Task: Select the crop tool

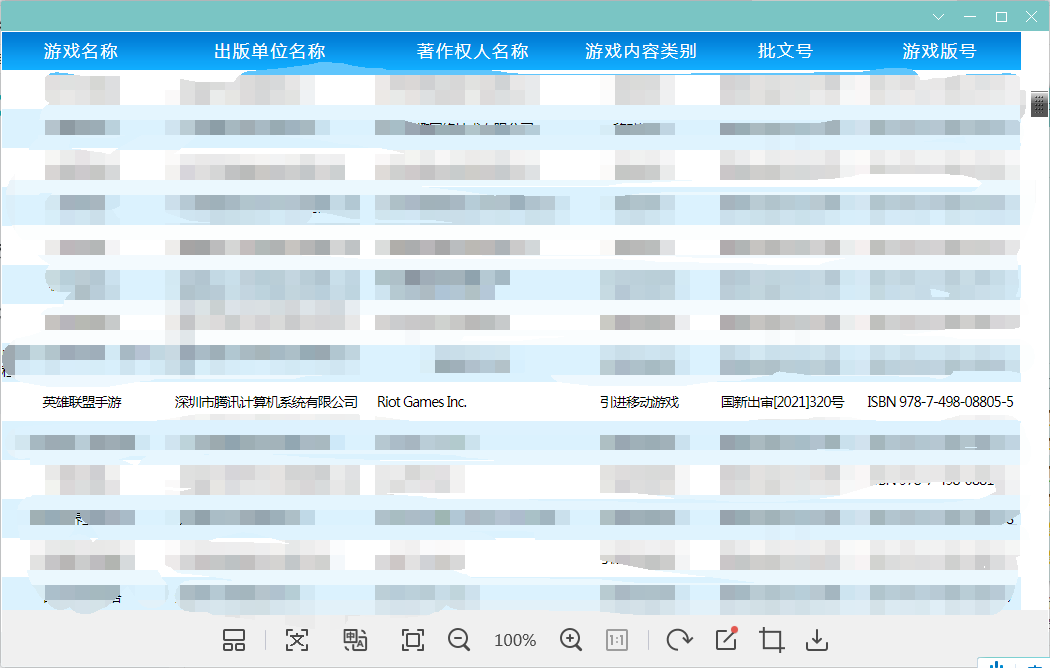Action: (771, 641)
